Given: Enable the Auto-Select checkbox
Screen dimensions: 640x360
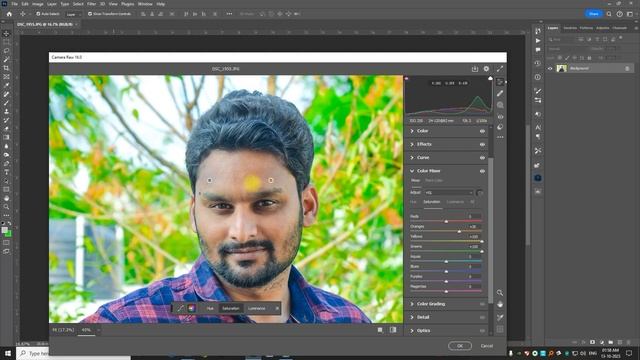Looking at the screenshot, I should [x=38, y=14].
